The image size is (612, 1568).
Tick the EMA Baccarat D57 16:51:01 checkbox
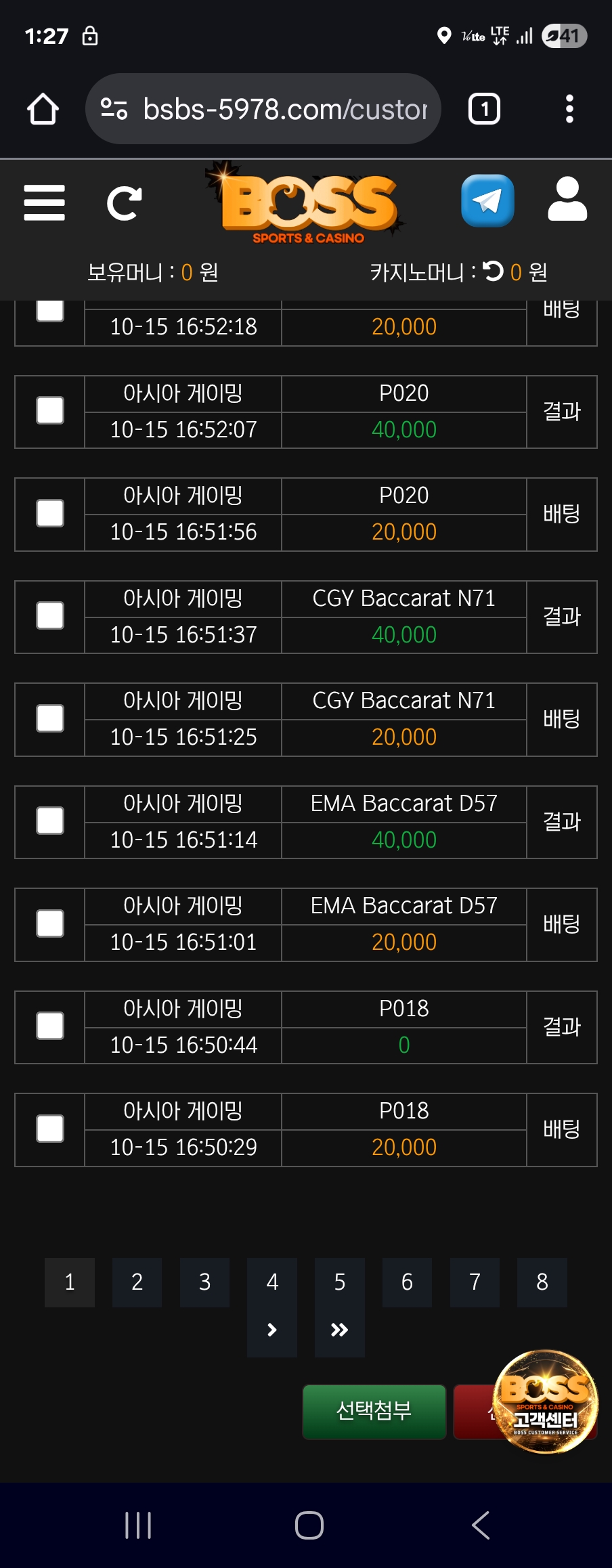pyautogui.click(x=50, y=923)
